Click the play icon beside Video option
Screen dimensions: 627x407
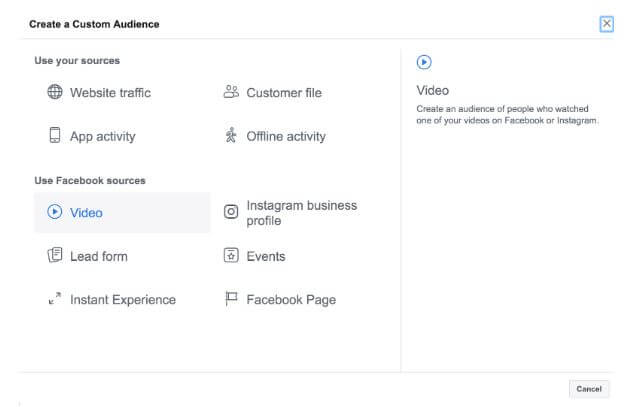tap(55, 211)
